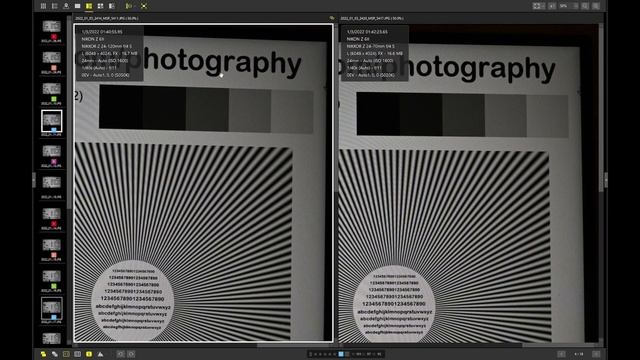Toggle the yellow filled square icon in bottom toolbar
The width and height of the screenshot is (640, 360).
click(89, 354)
